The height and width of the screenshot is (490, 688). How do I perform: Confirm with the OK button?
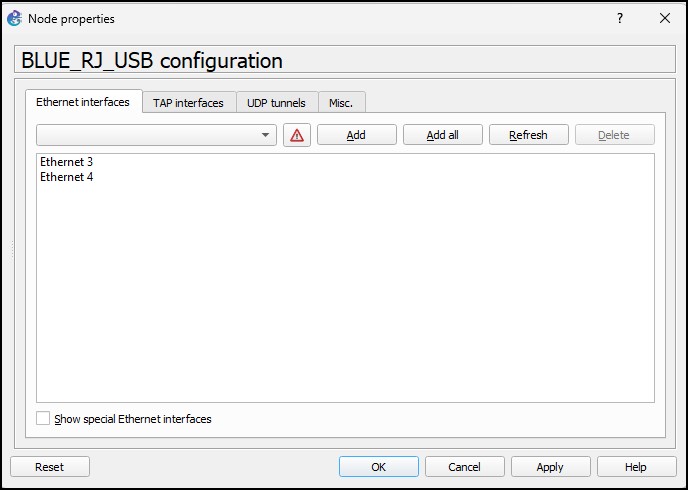[378, 466]
